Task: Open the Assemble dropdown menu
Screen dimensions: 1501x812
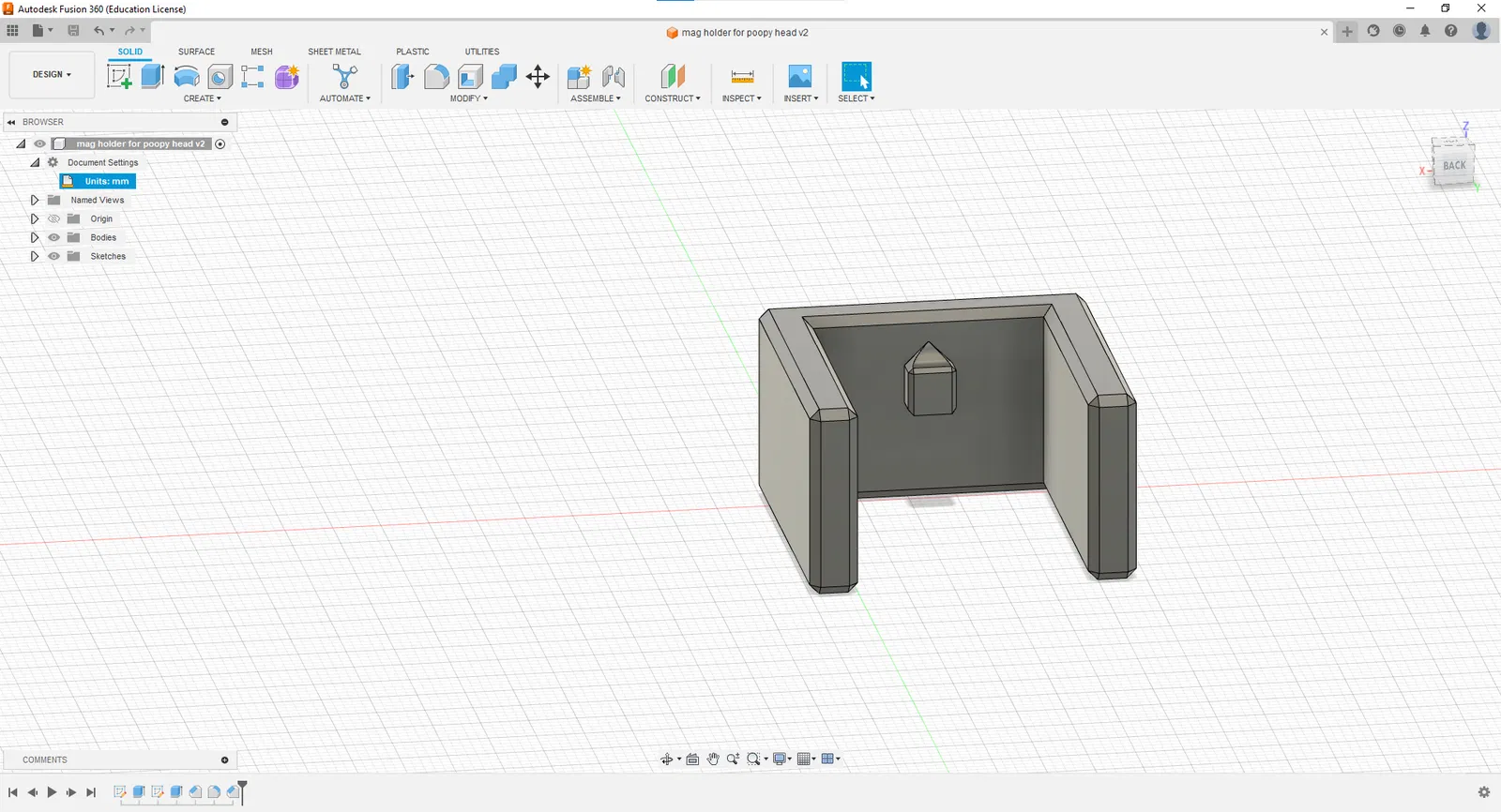Action: [x=596, y=98]
